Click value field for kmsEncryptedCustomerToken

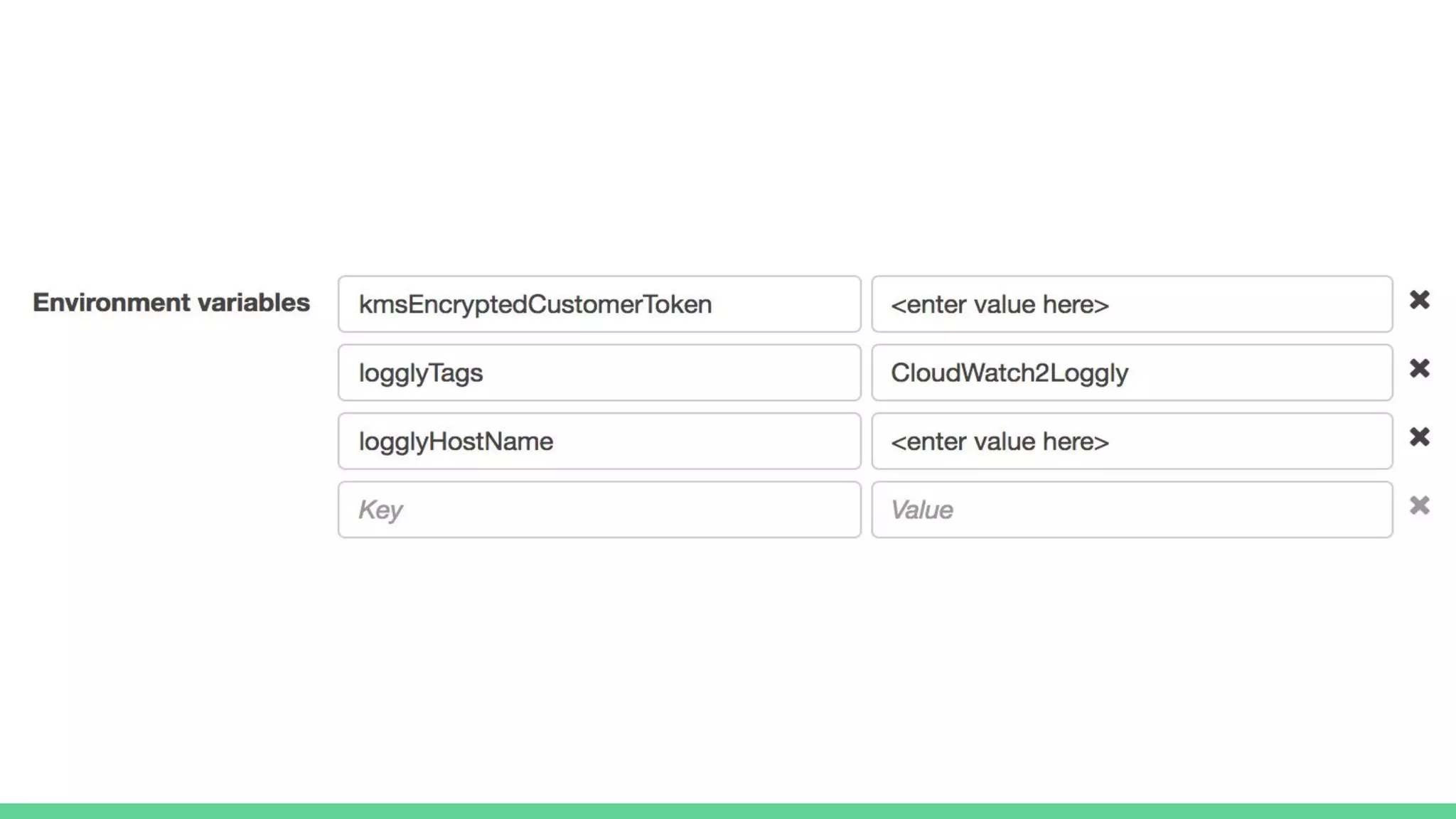[1132, 304]
